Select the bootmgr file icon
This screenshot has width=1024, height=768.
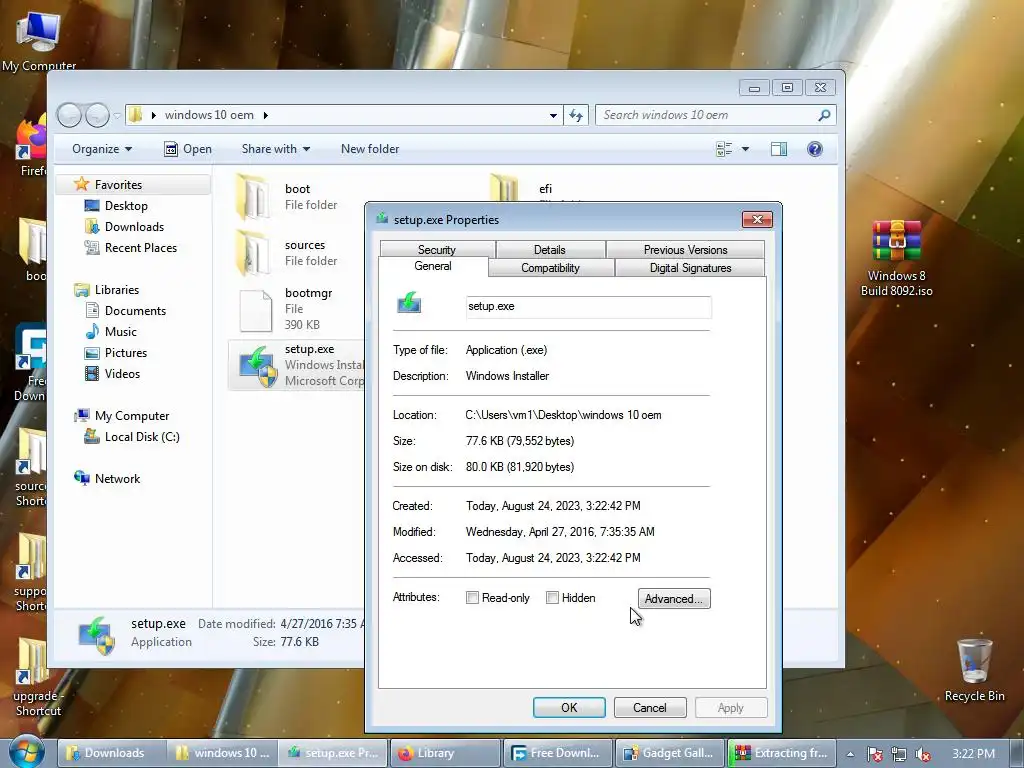click(x=255, y=310)
